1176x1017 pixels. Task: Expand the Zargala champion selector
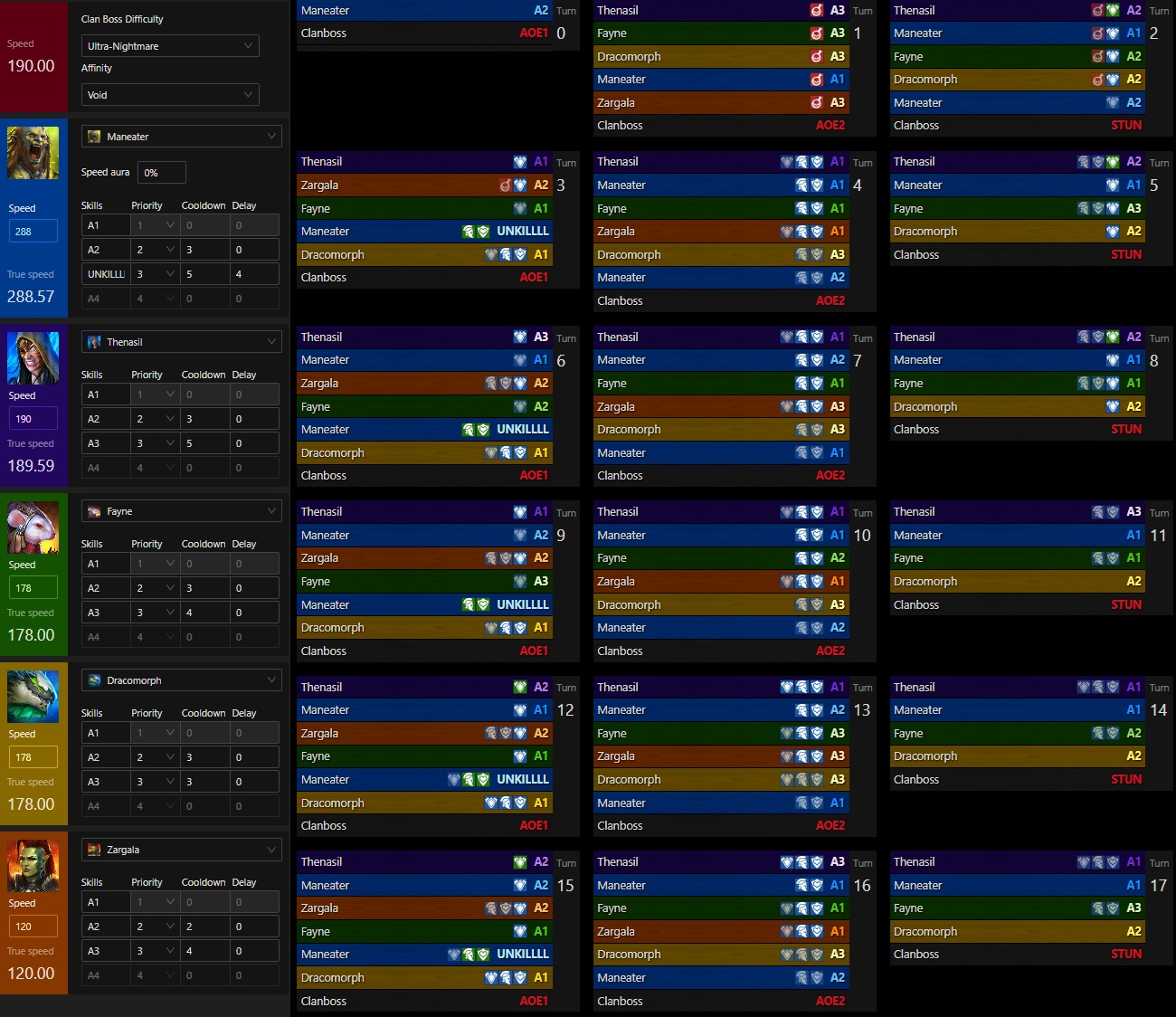[x=181, y=850]
